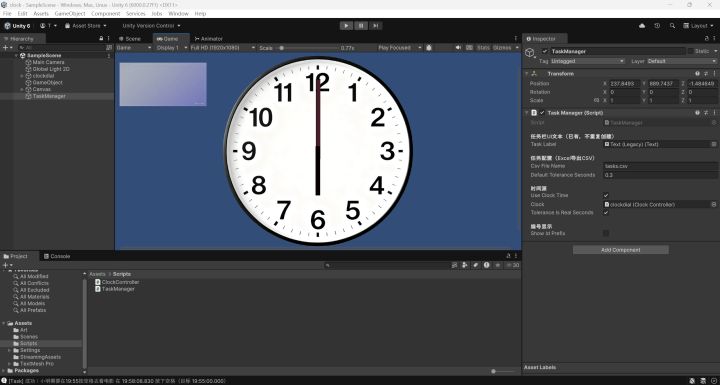The width and height of the screenshot is (720, 385).
Task: Select Global Light 2D in Hierarchy
Action: point(51,69)
